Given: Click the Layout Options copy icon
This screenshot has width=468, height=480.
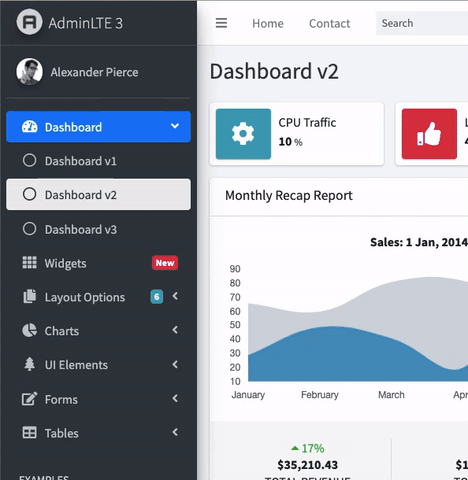Looking at the screenshot, I should 30,297.
